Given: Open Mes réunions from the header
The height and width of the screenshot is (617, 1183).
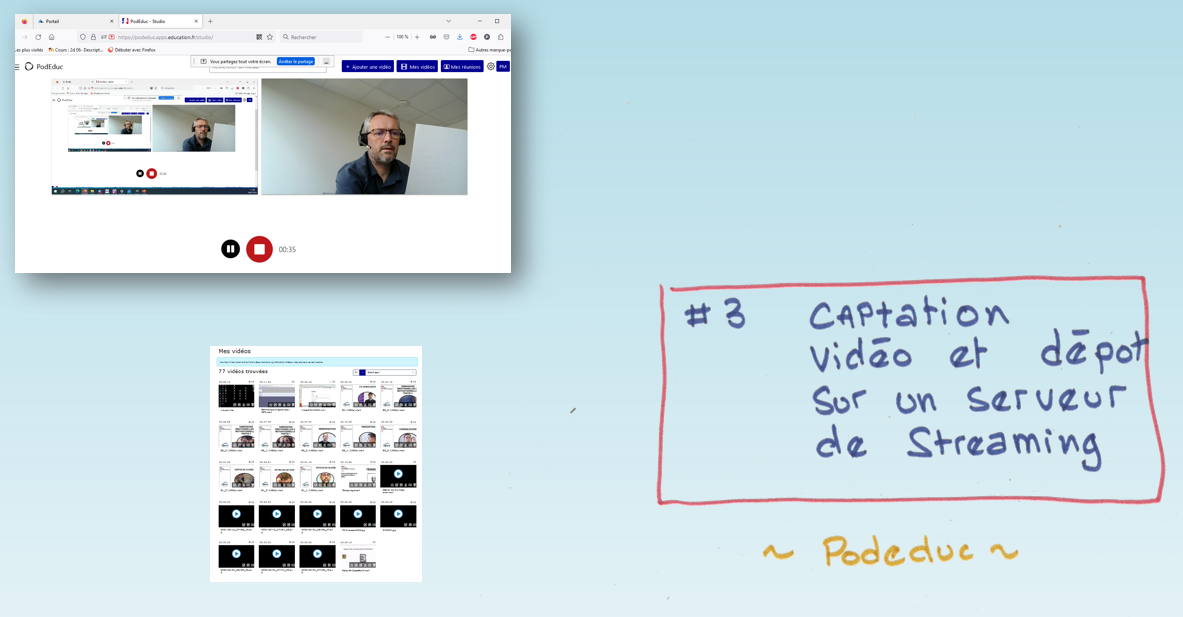Looking at the screenshot, I should pyautogui.click(x=462, y=67).
